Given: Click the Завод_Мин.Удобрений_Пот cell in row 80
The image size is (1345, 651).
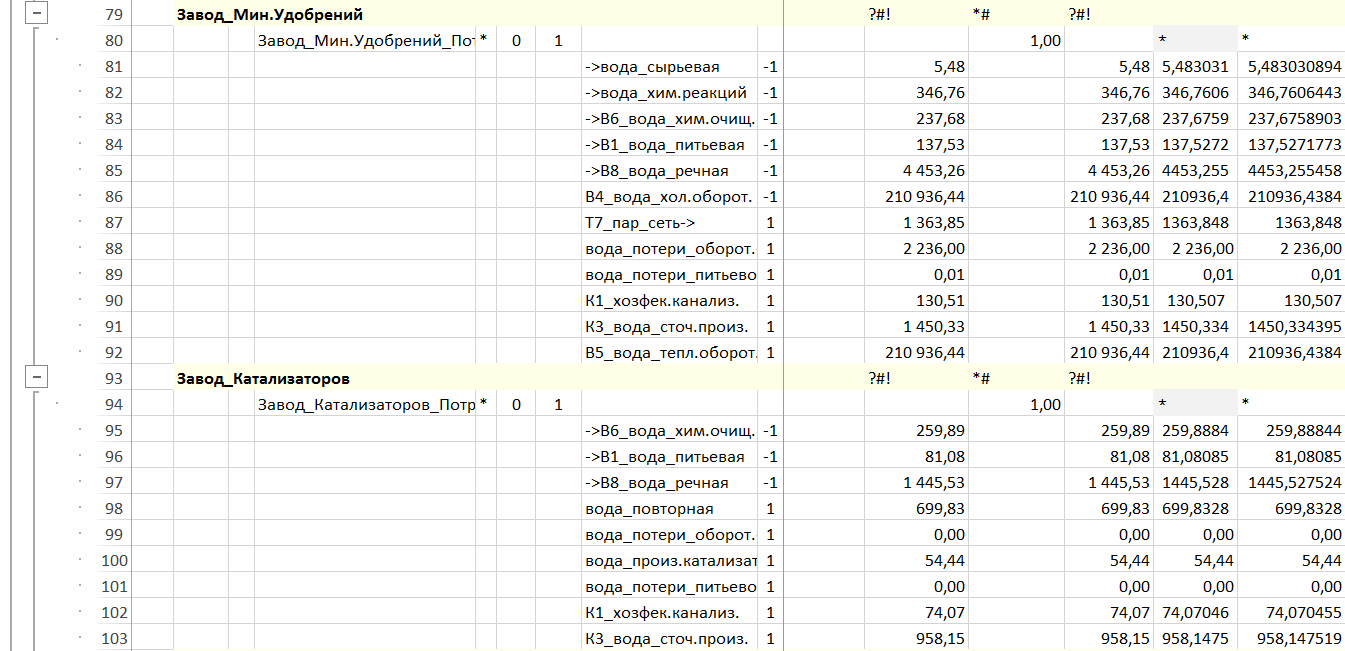Looking at the screenshot, I should click(x=365, y=41).
